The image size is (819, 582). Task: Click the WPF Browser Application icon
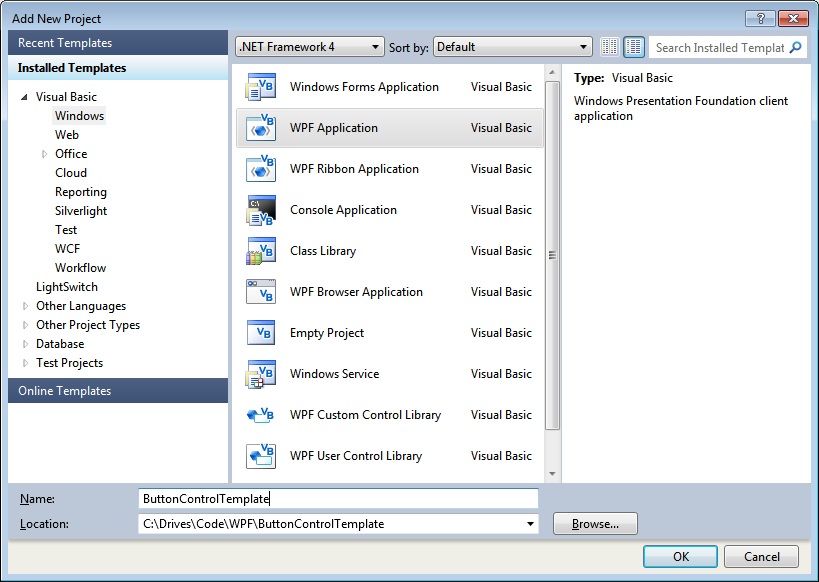[x=261, y=292]
